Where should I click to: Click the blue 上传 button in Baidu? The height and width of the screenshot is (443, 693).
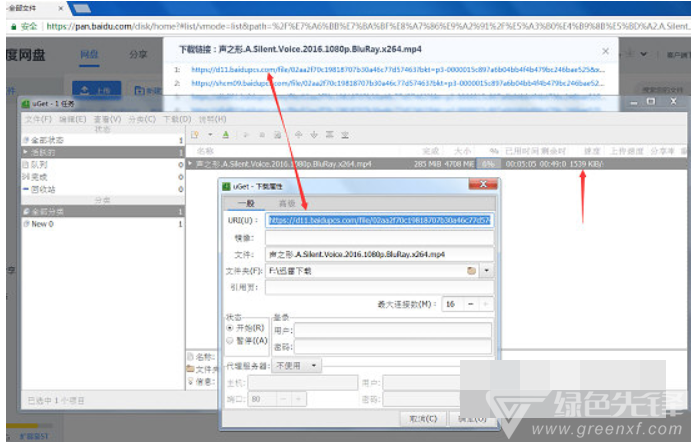pyautogui.click(x=96, y=90)
